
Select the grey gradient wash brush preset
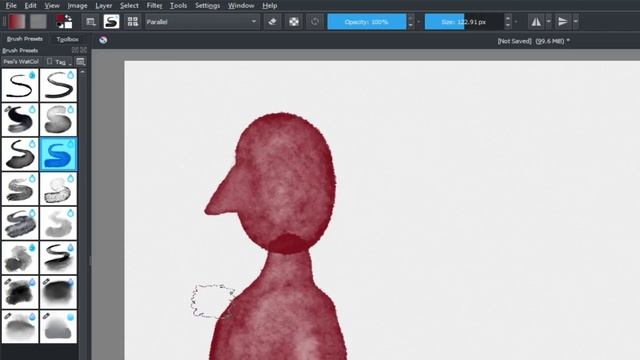tap(20, 327)
